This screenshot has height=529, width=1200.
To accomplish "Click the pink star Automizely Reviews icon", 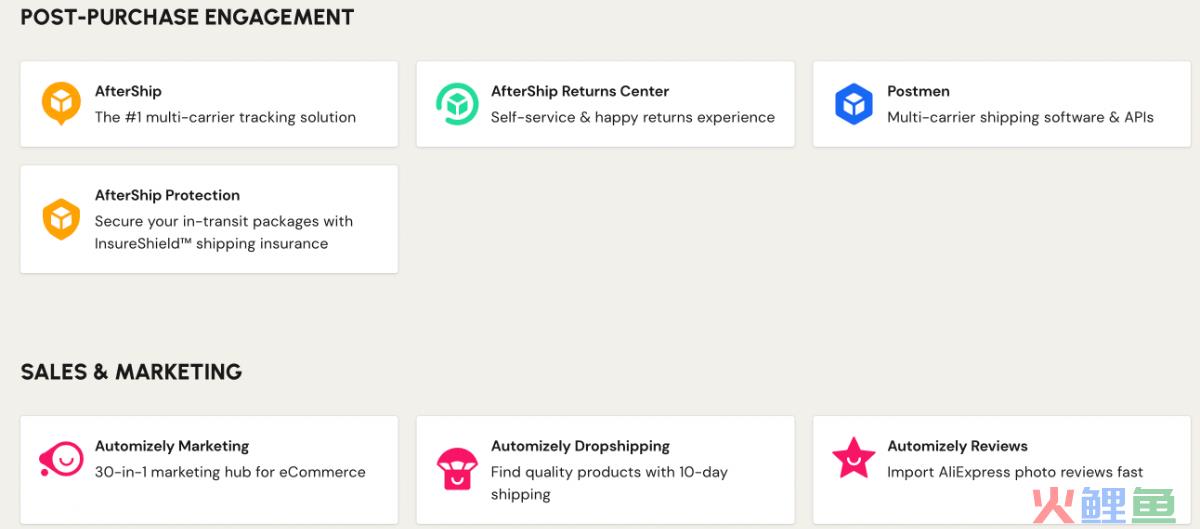I will 853,457.
